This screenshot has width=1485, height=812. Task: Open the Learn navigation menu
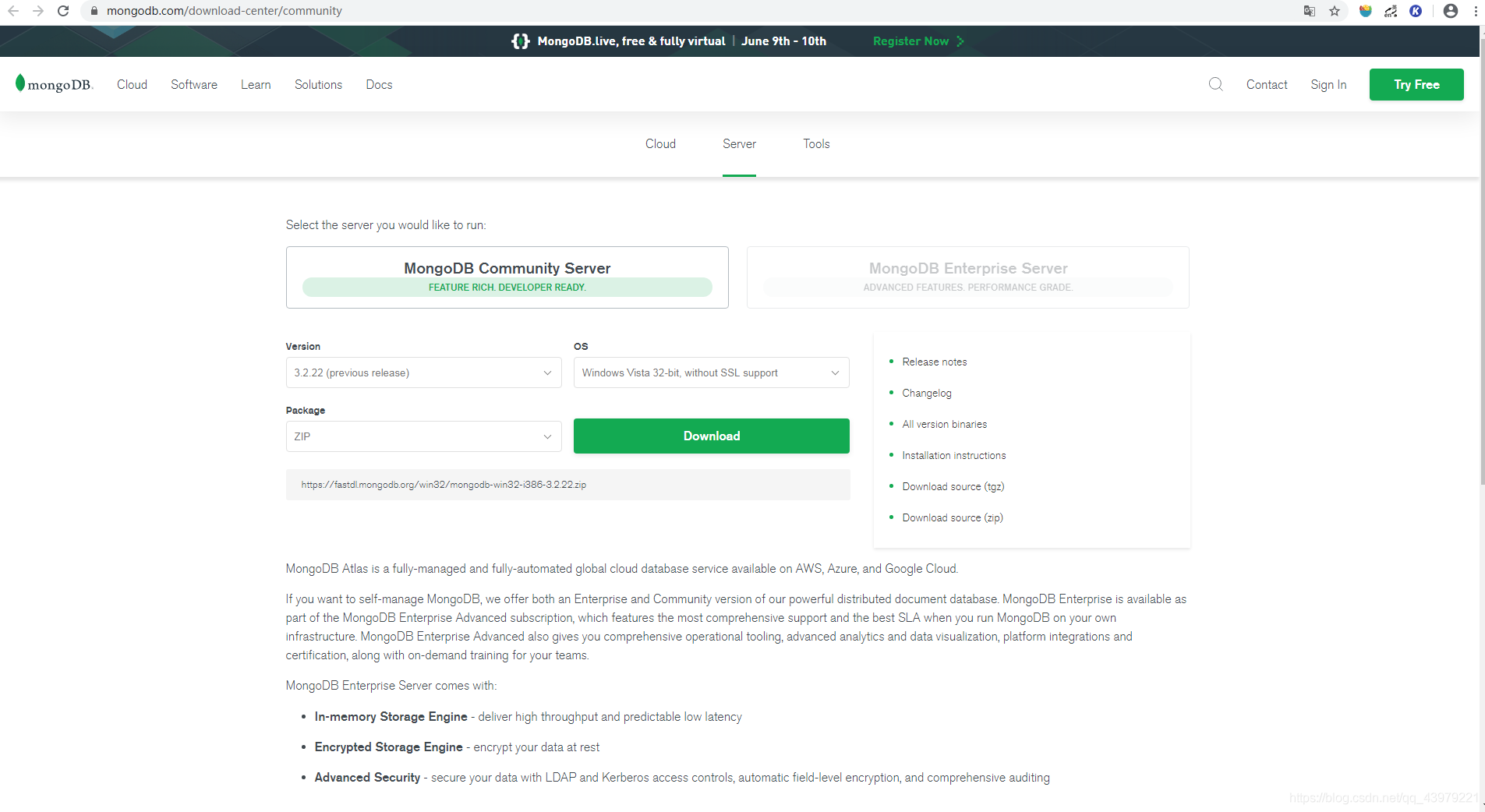pyautogui.click(x=256, y=84)
